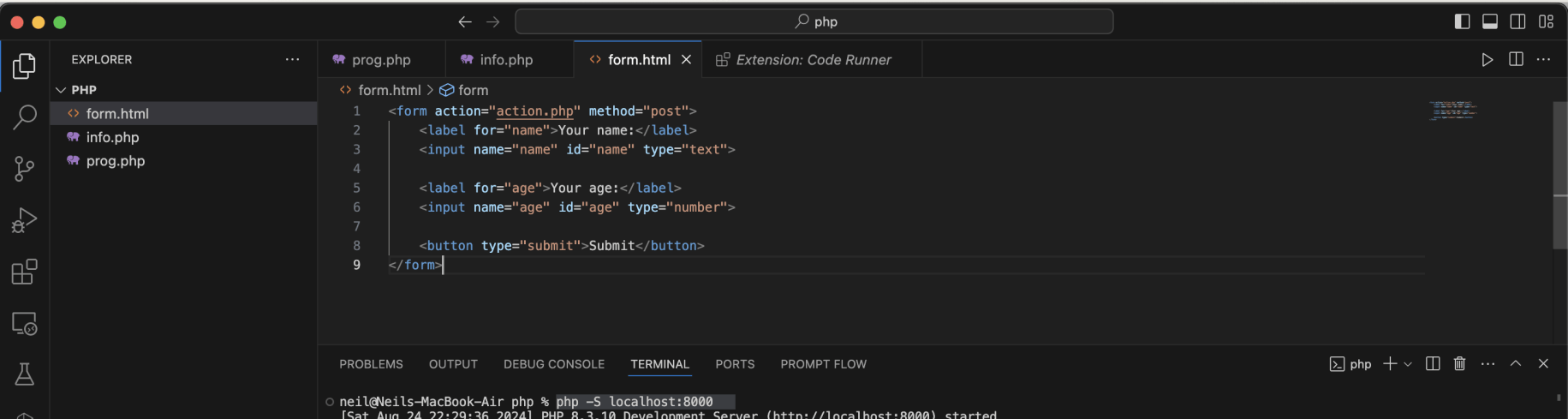Open info.php from the Explorer
This screenshot has width=1568, height=419.
pyautogui.click(x=112, y=137)
